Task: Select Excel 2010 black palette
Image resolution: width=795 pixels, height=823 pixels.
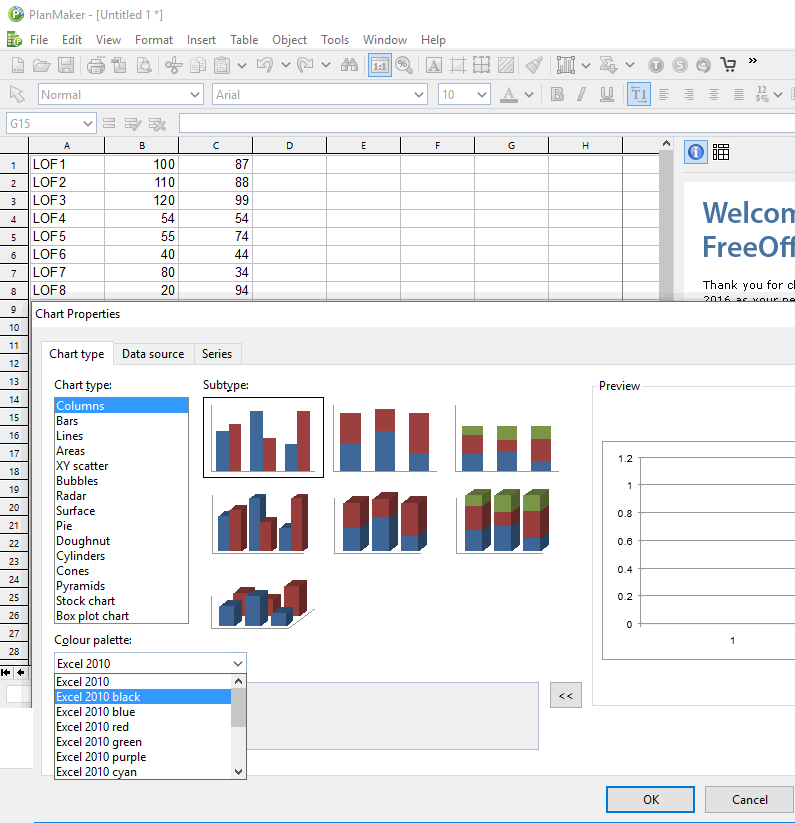Action: point(143,697)
